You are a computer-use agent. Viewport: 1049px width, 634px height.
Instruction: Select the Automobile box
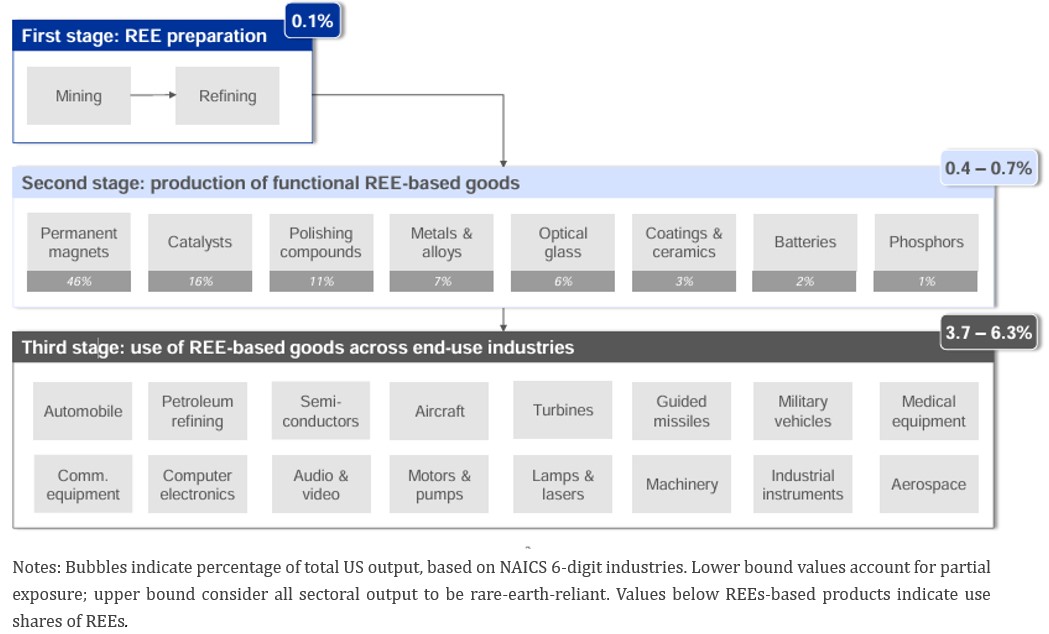click(83, 411)
